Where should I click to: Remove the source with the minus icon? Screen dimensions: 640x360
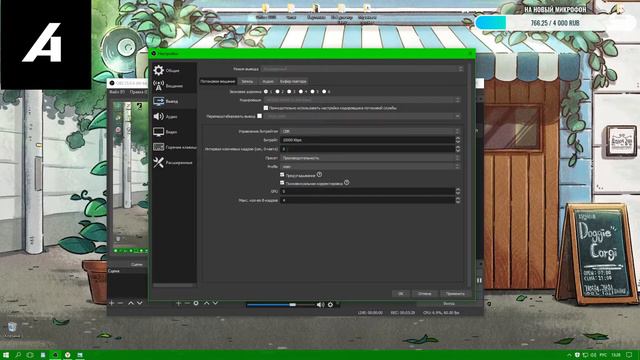point(187,303)
